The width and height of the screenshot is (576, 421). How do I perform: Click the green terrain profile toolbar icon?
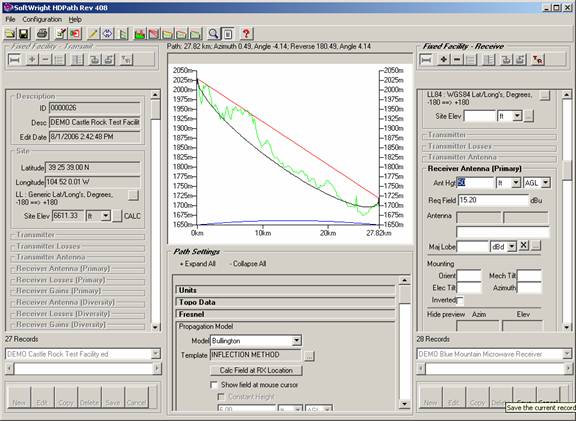[122, 34]
